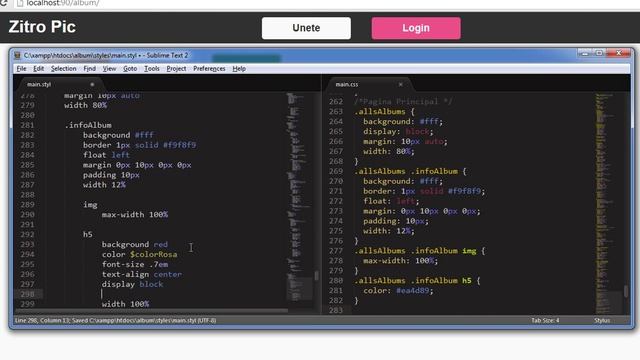640x360 pixels.
Task: Click 'display block' line in main.styl
Action: (132, 284)
